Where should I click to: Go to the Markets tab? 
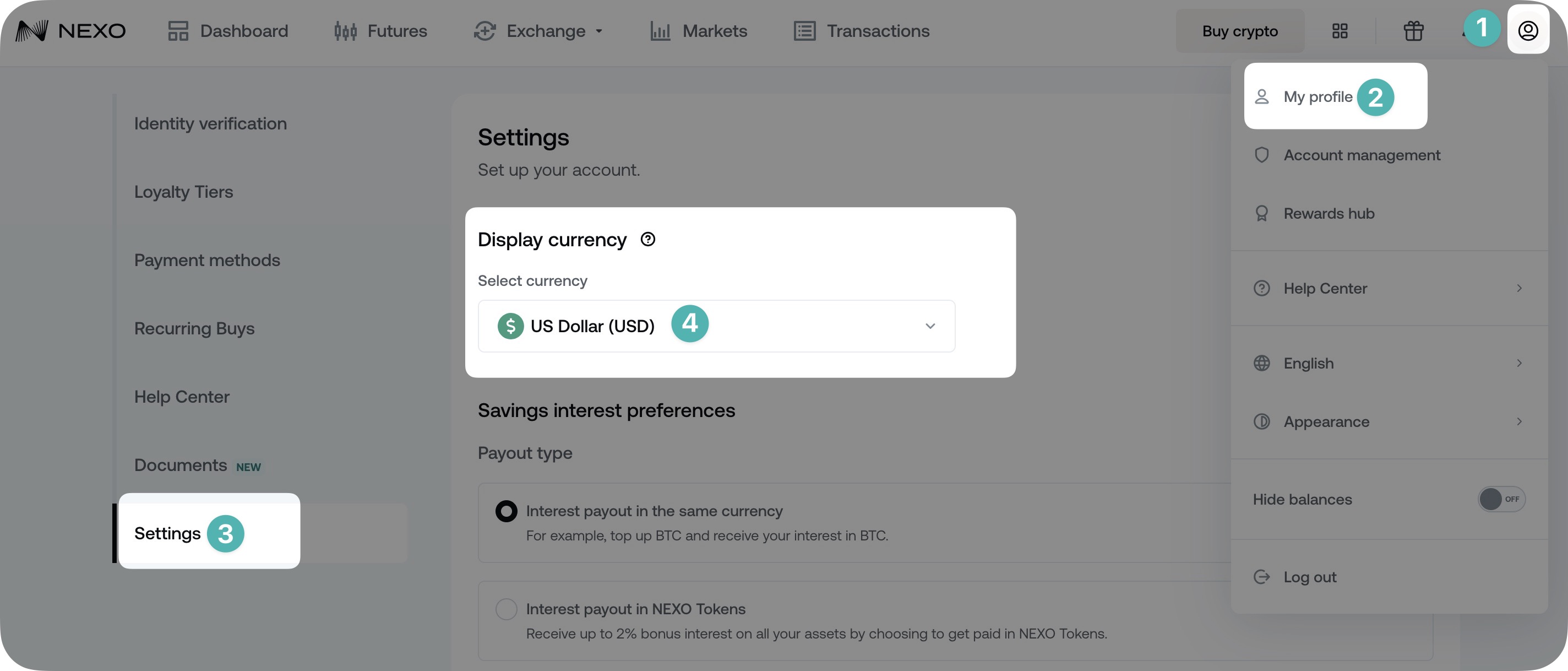[699, 31]
